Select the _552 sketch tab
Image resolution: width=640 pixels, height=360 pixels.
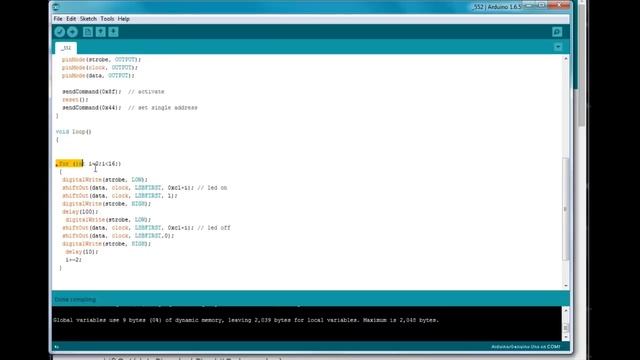tap(66, 48)
